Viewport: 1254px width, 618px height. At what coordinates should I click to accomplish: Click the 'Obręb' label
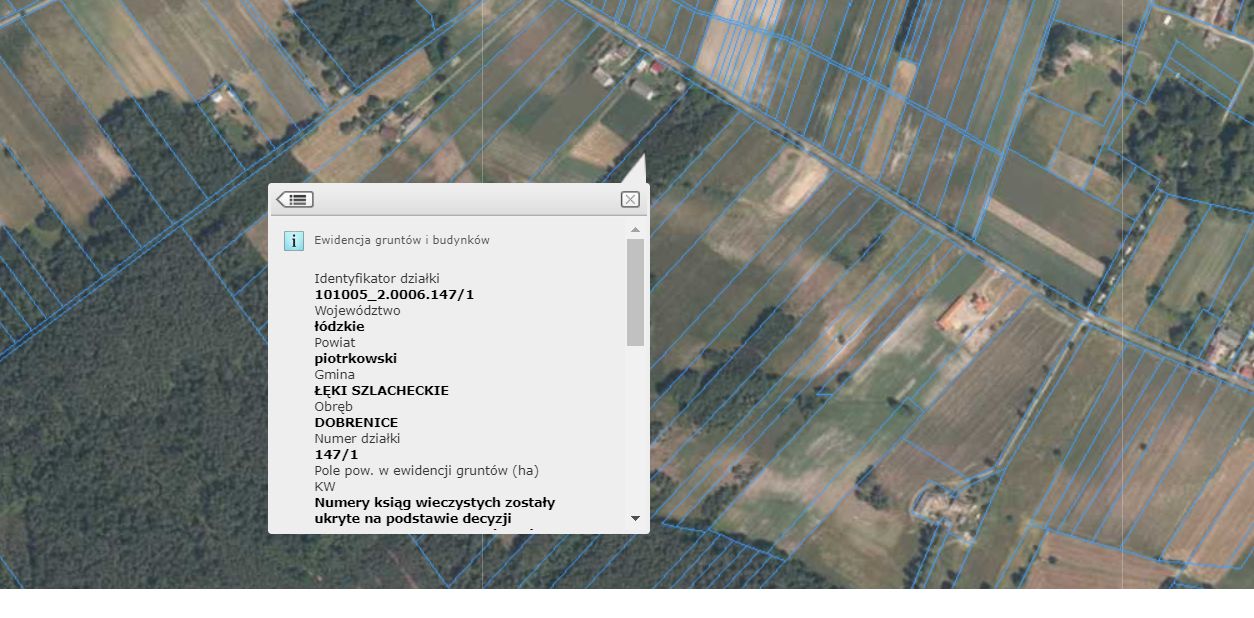[333, 406]
